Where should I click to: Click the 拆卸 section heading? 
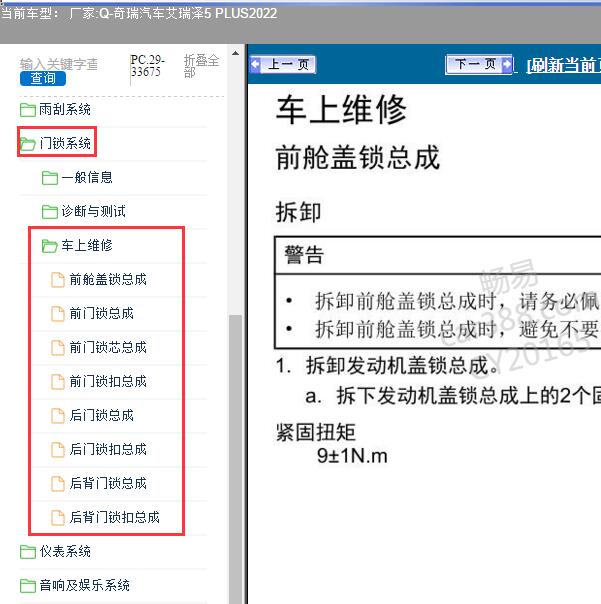[x=298, y=212]
